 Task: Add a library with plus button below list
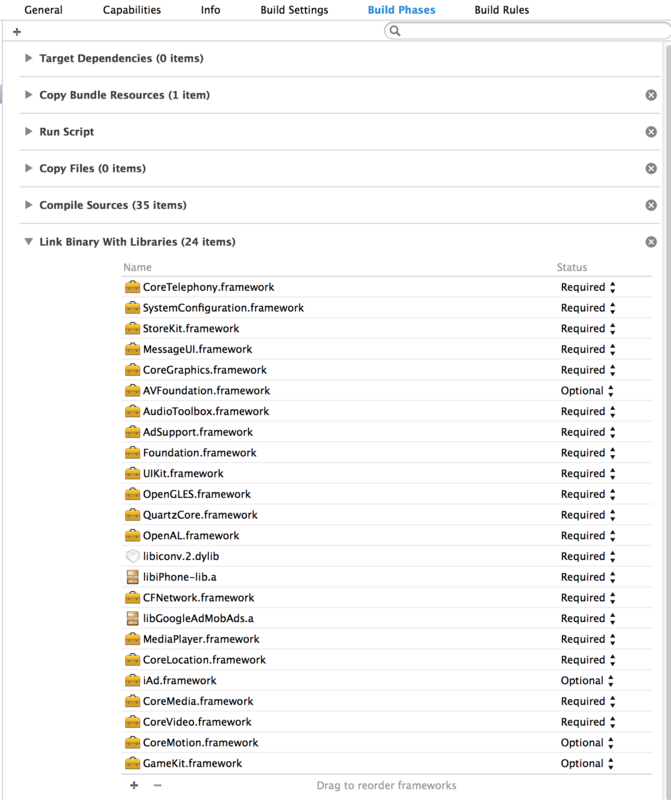pyautogui.click(x=134, y=785)
